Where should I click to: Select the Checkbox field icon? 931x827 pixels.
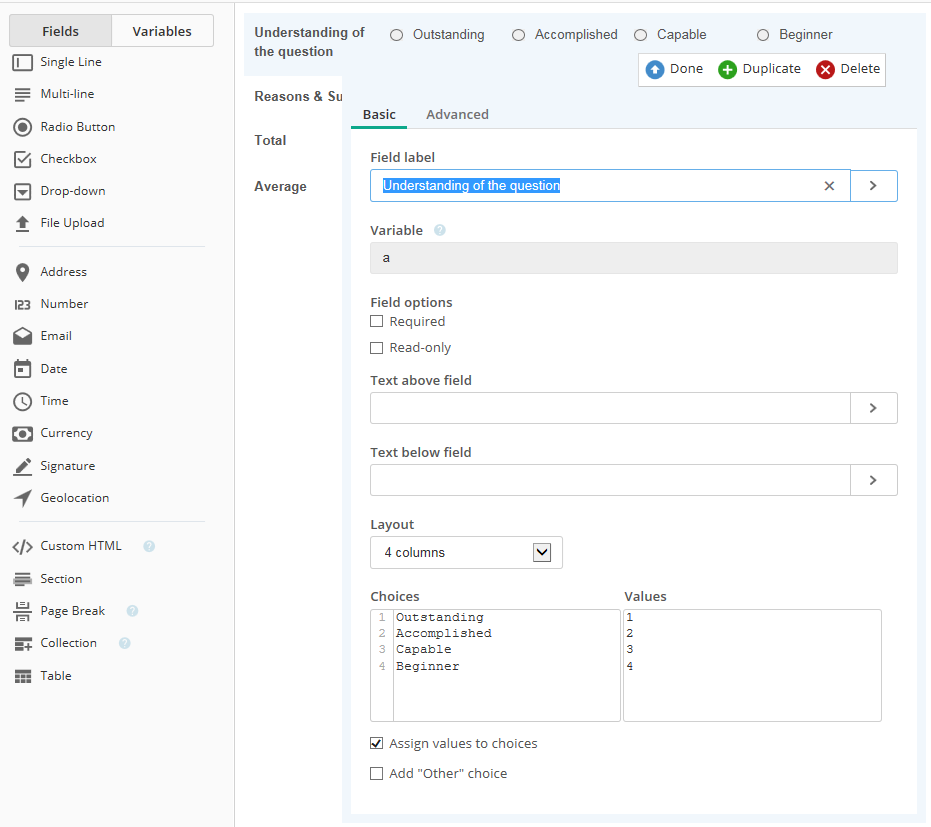click(23, 159)
